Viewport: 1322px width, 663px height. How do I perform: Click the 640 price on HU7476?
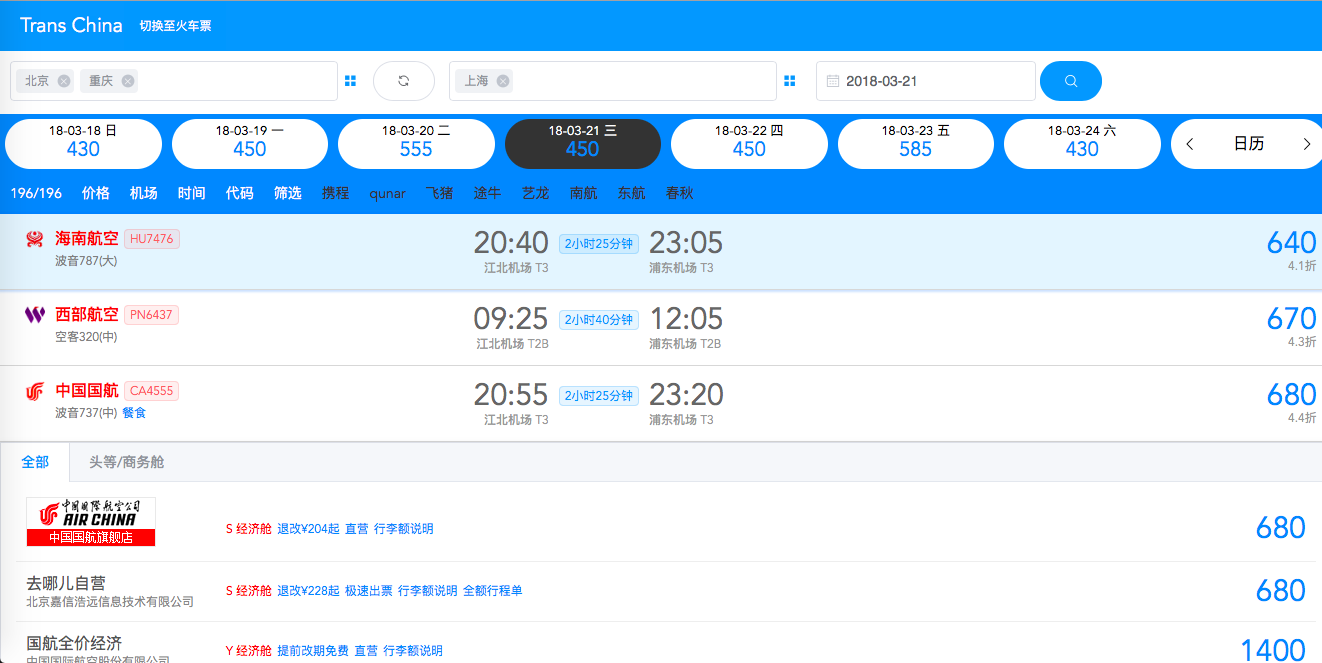point(1291,242)
